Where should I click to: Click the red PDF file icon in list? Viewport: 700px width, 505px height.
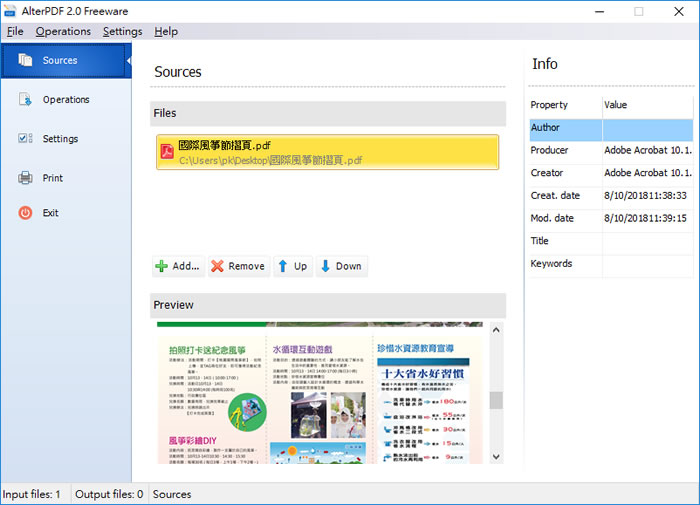[x=167, y=152]
